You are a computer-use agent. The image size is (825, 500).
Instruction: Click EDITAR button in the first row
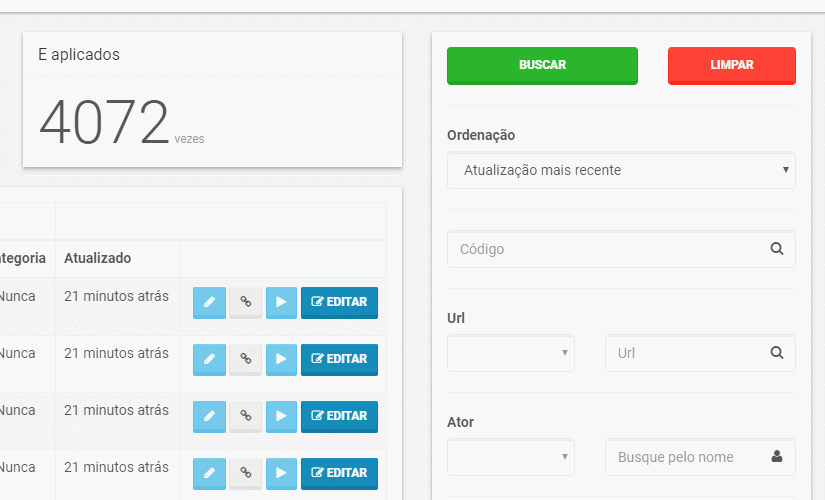[339, 302]
